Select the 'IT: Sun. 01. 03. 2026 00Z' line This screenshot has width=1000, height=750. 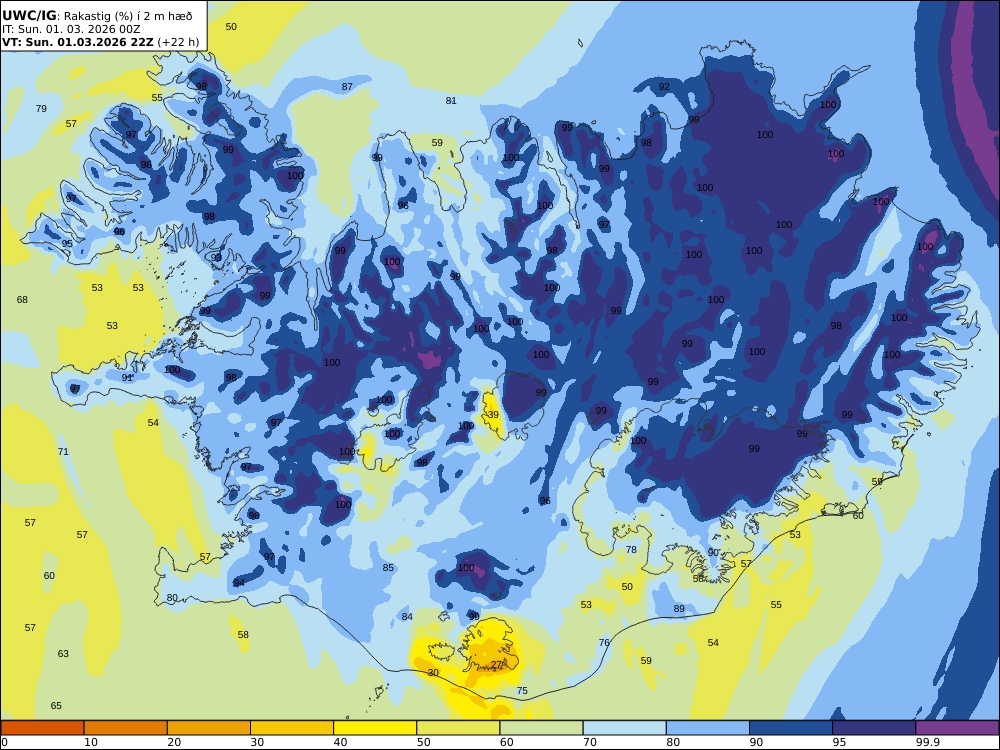[x=71, y=29]
